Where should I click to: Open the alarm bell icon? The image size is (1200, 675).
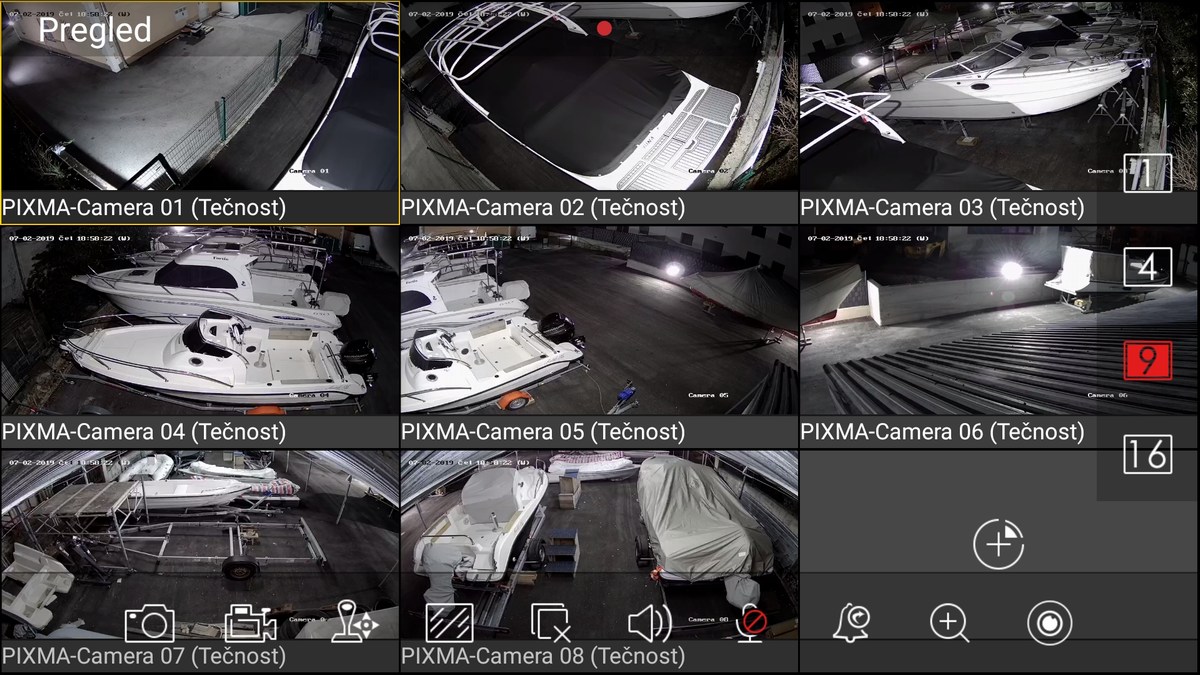(849, 623)
